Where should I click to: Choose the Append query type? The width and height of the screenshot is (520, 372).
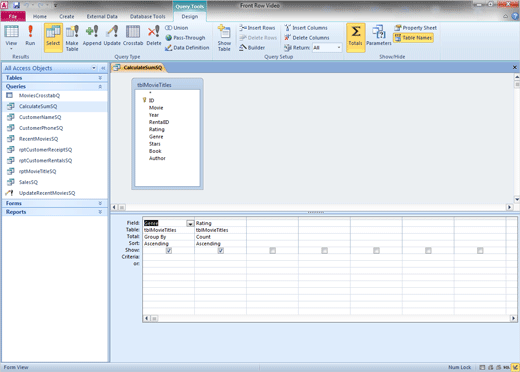pyautogui.click(x=92, y=35)
